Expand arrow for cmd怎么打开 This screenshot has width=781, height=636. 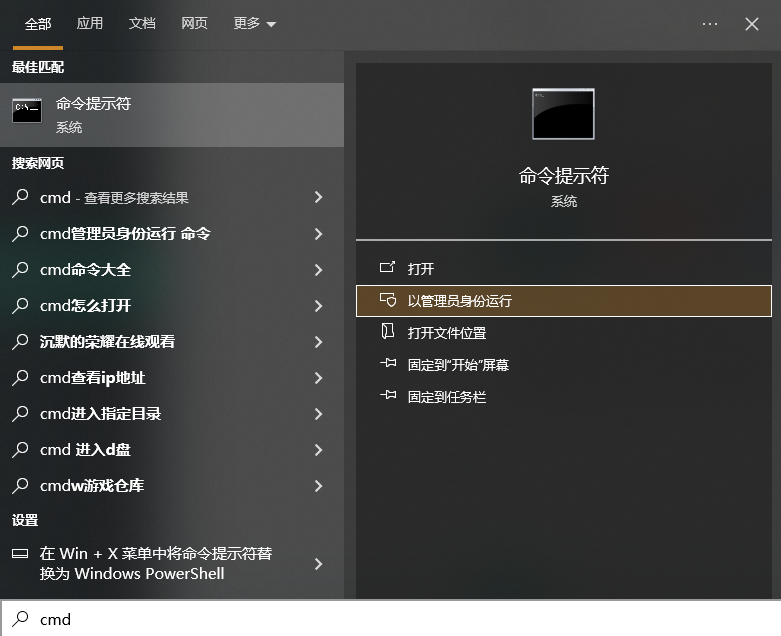(x=319, y=306)
